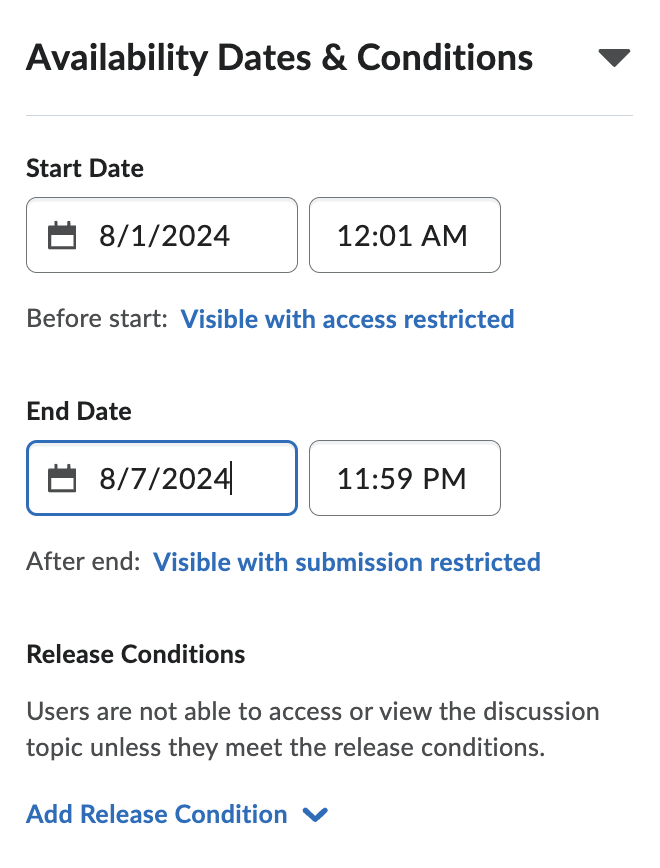Image resolution: width=660 pixels, height=868 pixels.
Task: Click the Availability Dates & Conditions heading
Action: click(x=280, y=57)
